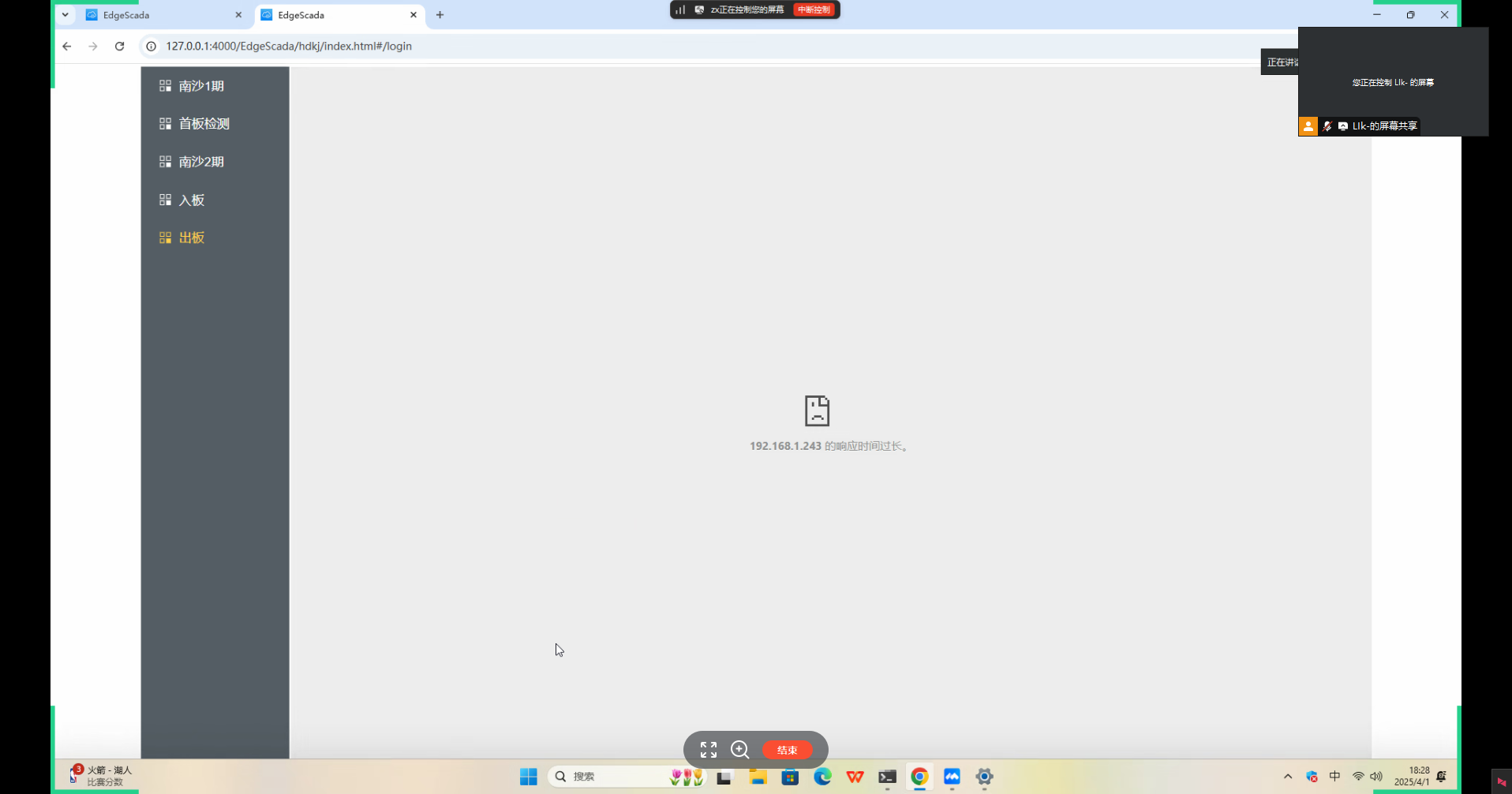Screen dimensions: 1512x794
Task: Reload the current page
Action: pos(120,47)
